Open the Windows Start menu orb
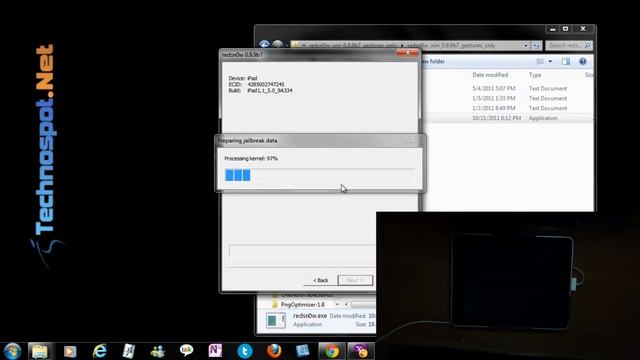This screenshot has height=360, width=640. tap(12, 351)
